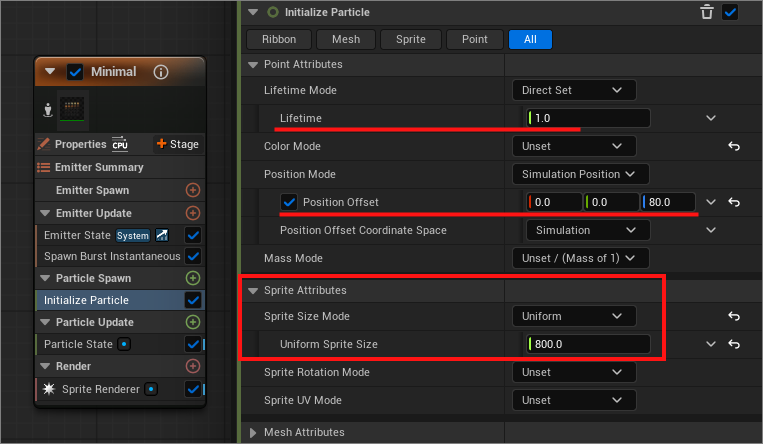
Task: Expand the Mesh Attributes section
Action: (x=252, y=432)
